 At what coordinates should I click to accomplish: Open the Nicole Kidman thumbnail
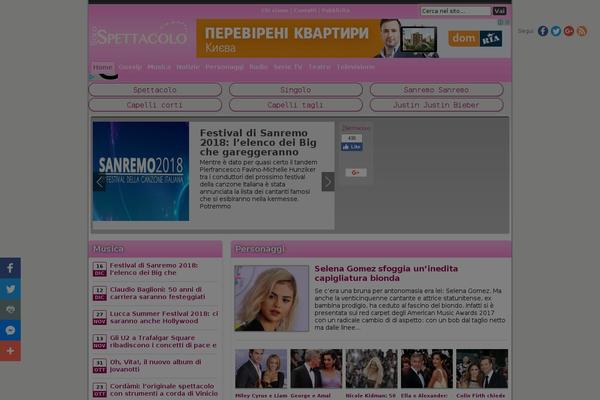pyautogui.click(x=372, y=368)
